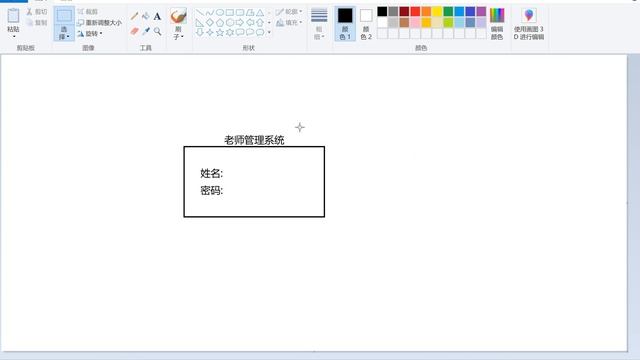Click the 姓名: label on canvas
Image resolution: width=640 pixels, height=360 pixels.
coord(211,173)
